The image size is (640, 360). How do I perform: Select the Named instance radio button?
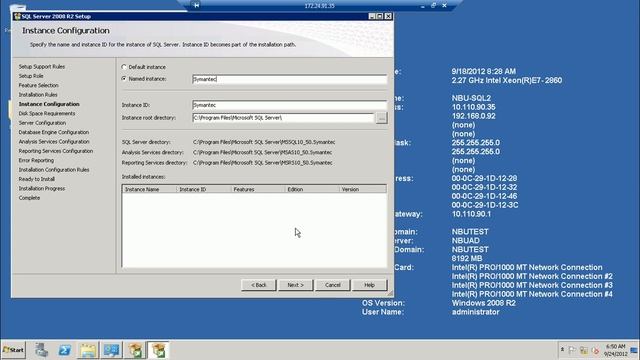124,79
